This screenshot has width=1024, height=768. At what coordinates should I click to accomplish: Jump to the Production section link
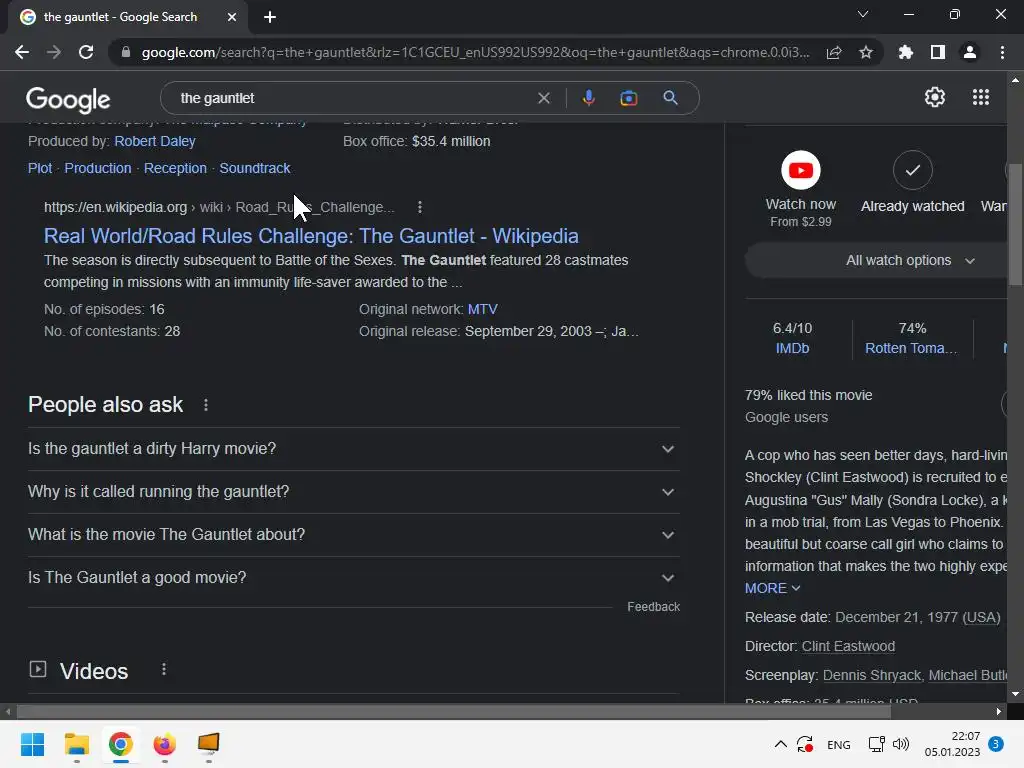click(x=98, y=168)
